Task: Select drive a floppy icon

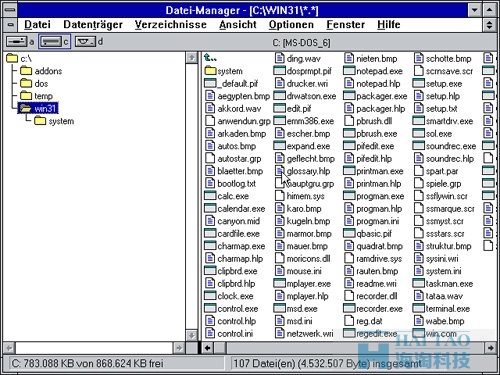Action: pyautogui.click(x=17, y=42)
